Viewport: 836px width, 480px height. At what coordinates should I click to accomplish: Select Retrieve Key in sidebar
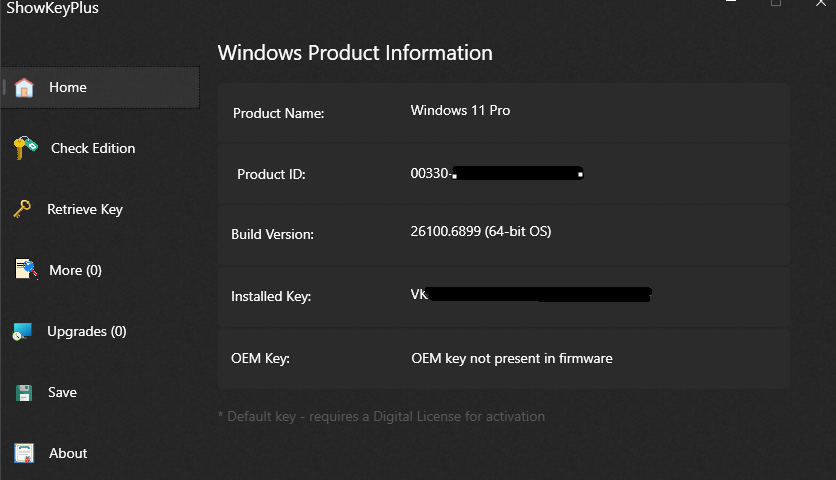click(x=85, y=209)
